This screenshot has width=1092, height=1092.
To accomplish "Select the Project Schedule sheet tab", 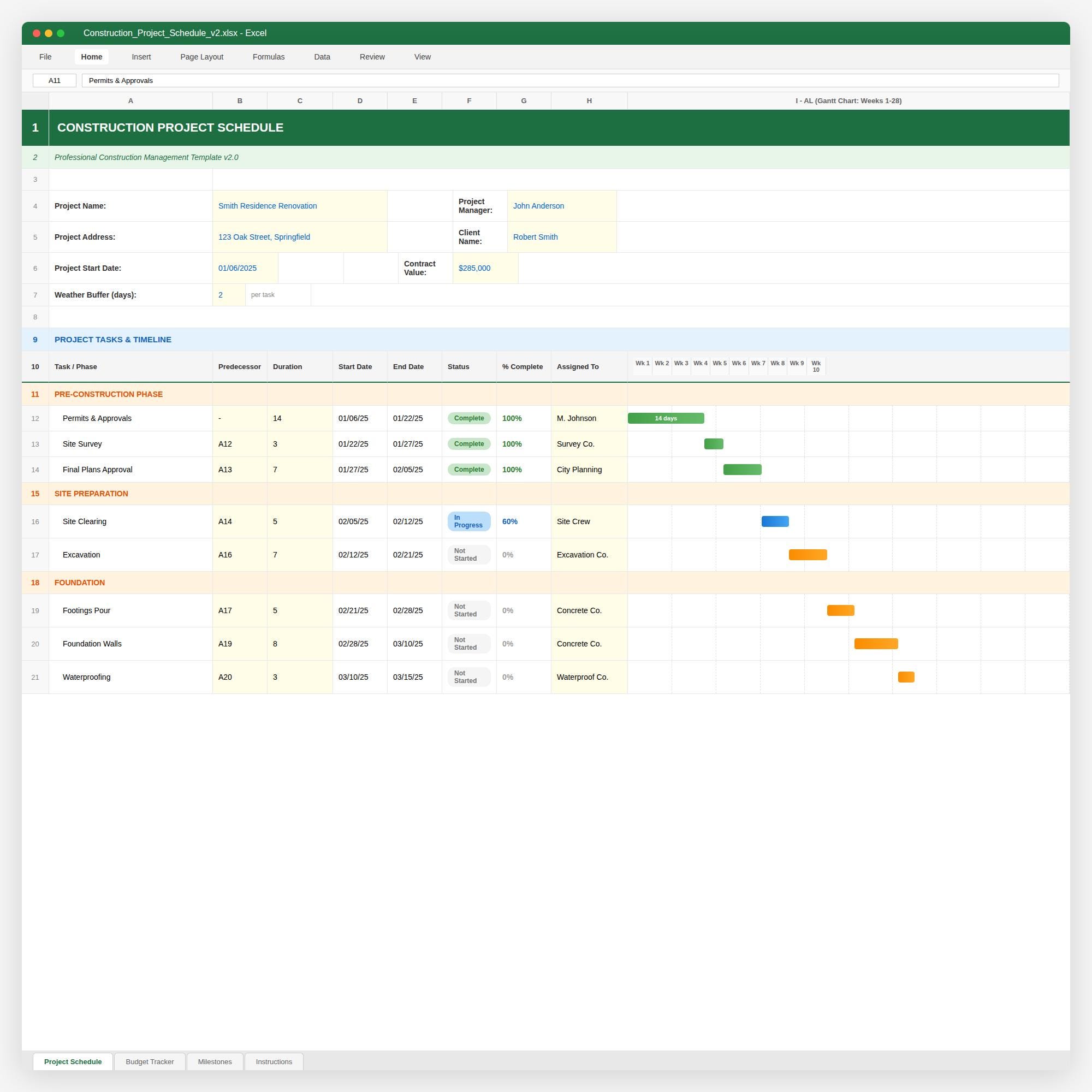I will point(73,1061).
